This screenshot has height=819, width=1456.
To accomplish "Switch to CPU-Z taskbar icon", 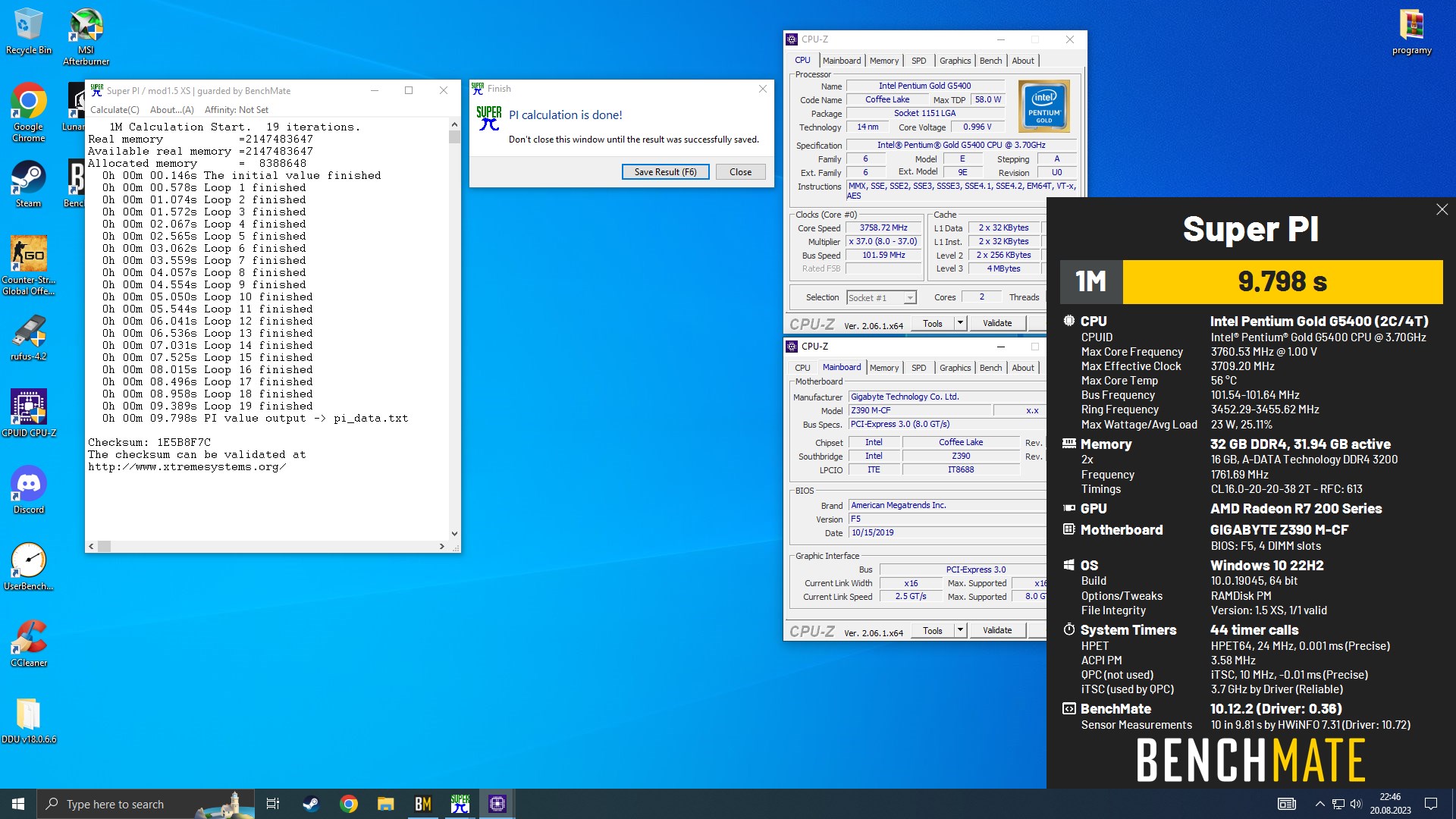I will point(497,804).
